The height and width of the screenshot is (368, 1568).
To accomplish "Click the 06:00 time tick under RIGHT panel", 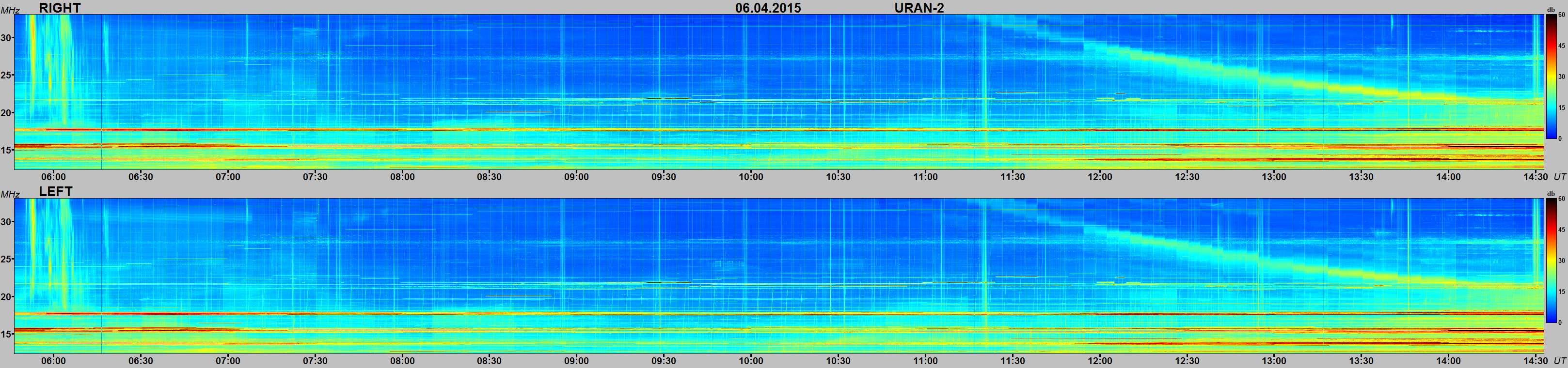I will coord(54,177).
